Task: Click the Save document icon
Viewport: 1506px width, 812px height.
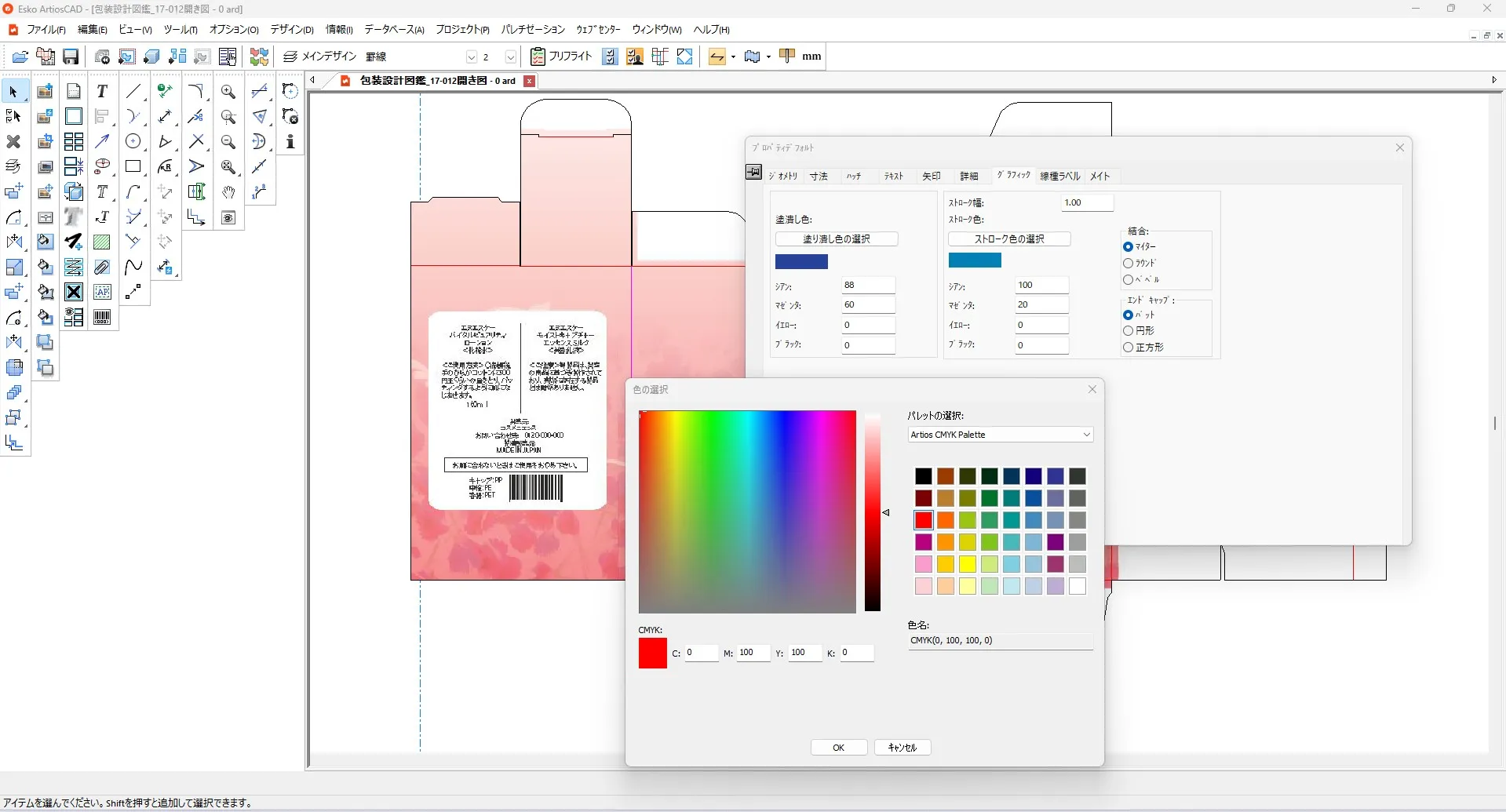Action: [x=71, y=56]
